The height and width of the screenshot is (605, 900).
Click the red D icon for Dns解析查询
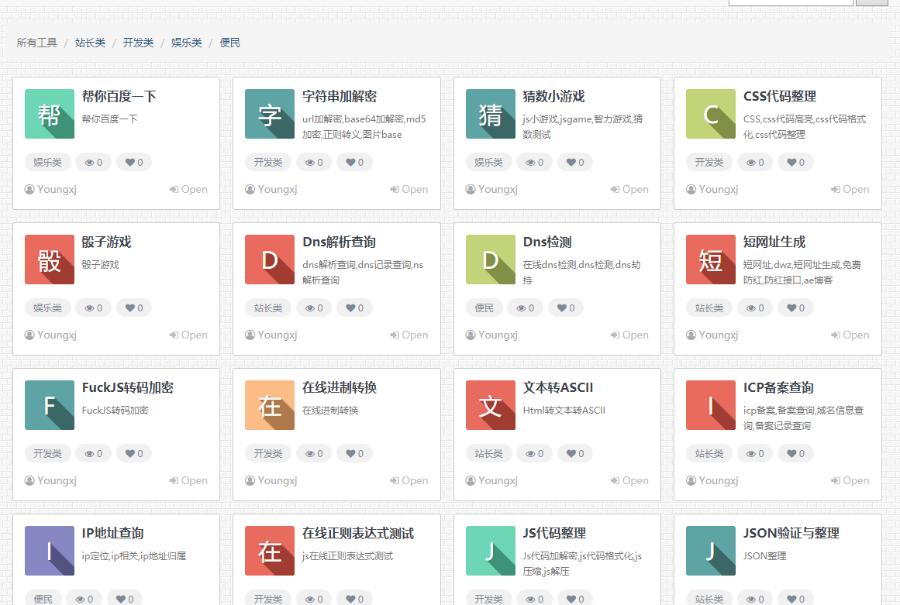coord(269,260)
